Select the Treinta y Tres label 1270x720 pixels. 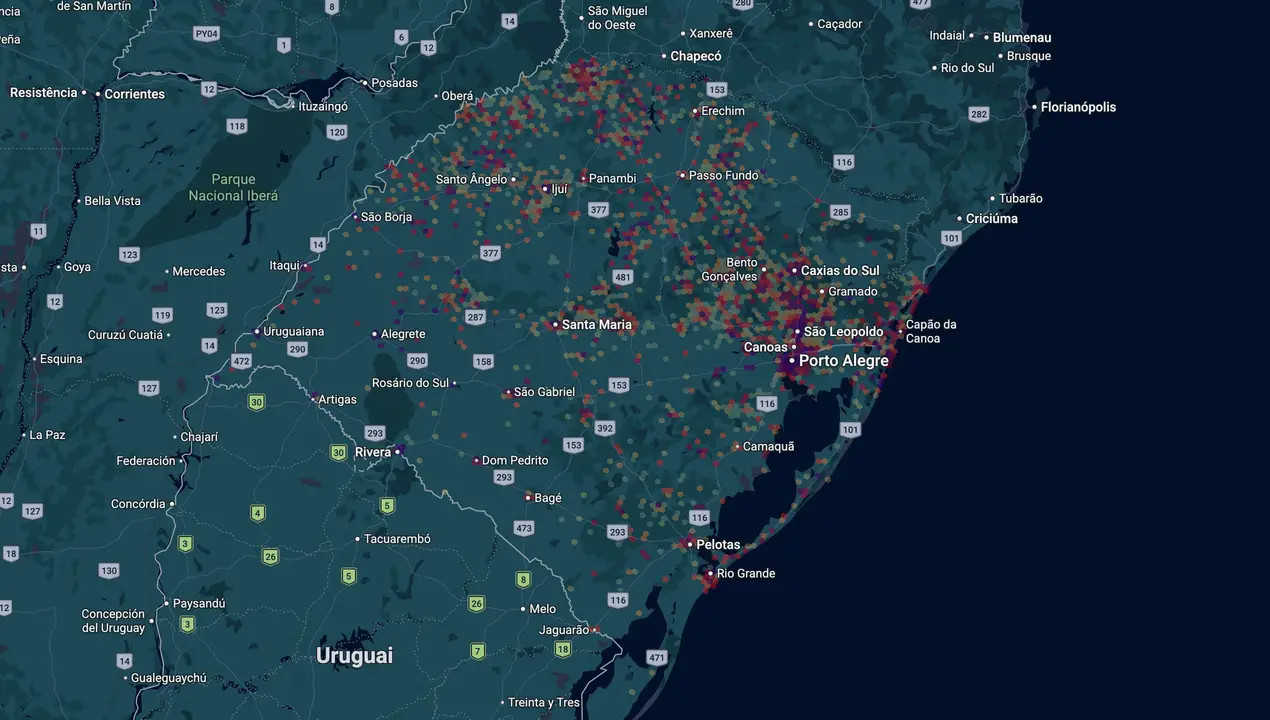544,702
